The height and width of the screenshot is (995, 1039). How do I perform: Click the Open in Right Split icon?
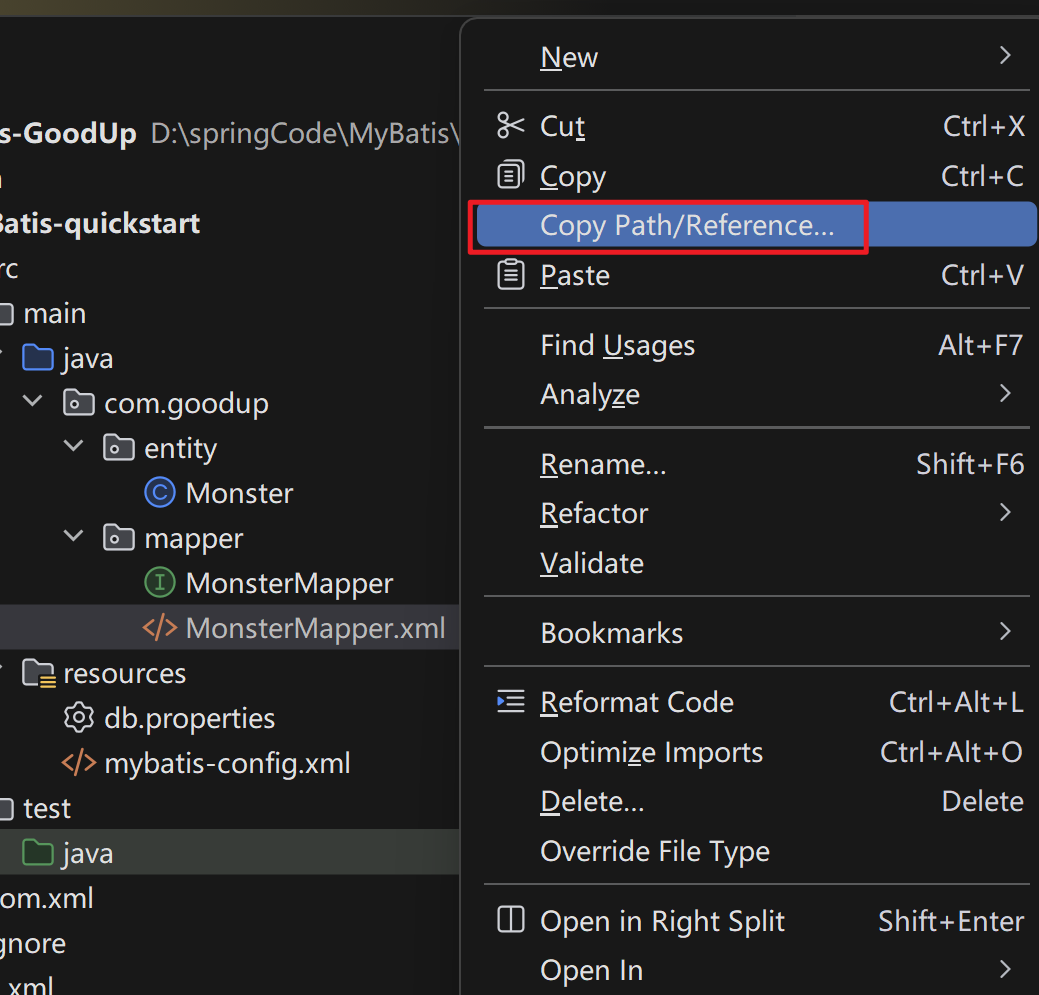pos(510,920)
